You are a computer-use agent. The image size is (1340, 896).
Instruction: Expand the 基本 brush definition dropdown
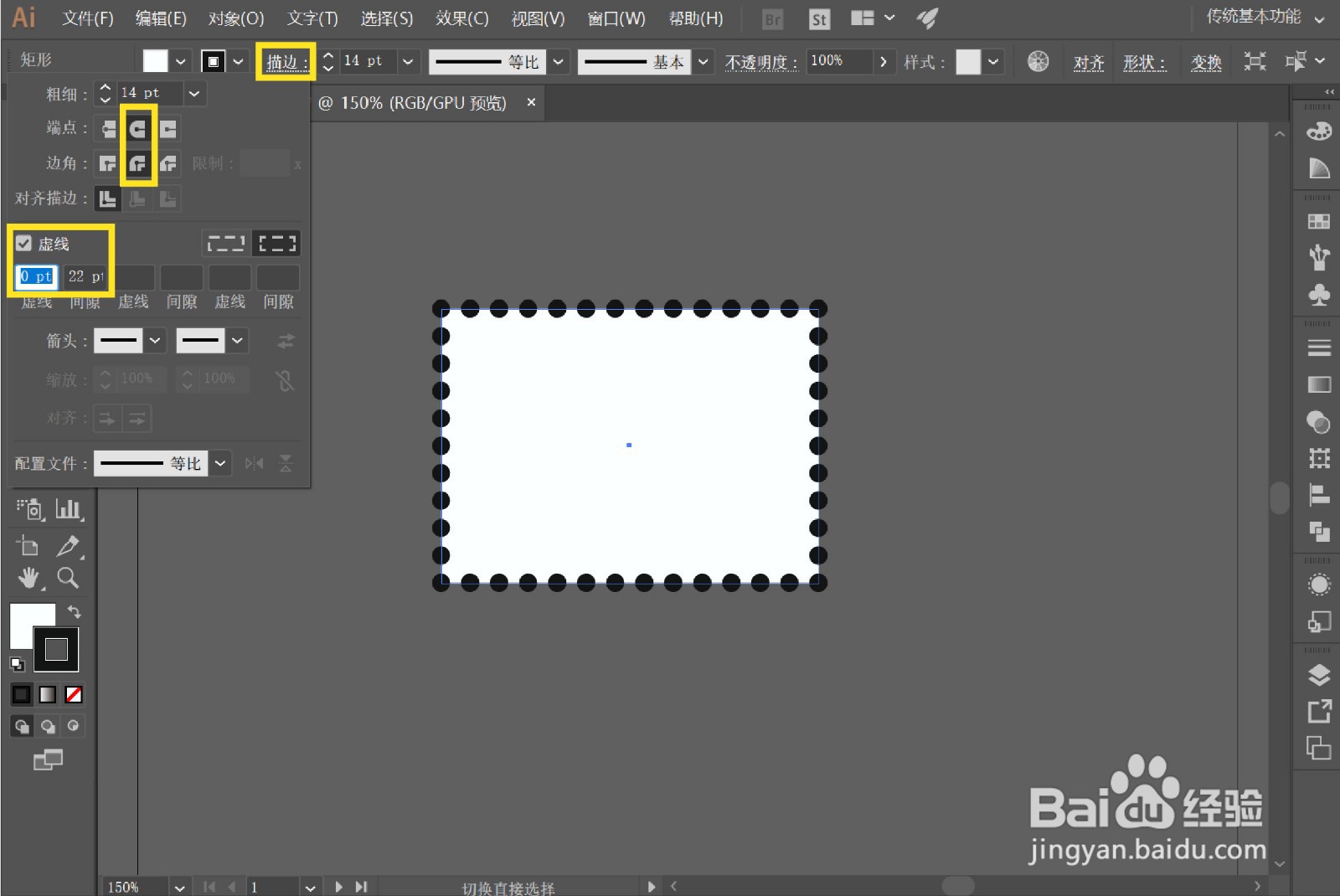703,61
